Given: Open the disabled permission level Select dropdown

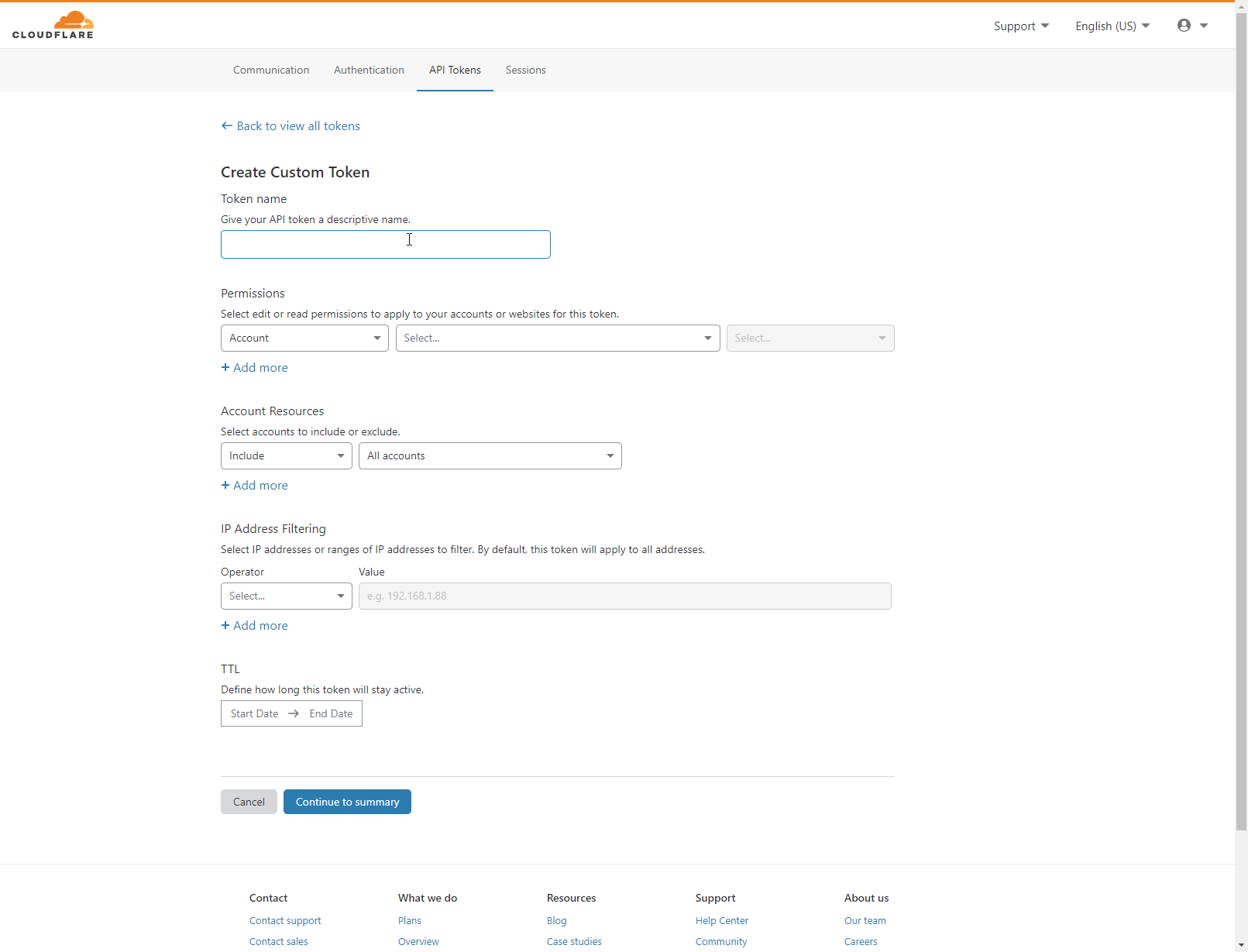Looking at the screenshot, I should [x=810, y=338].
